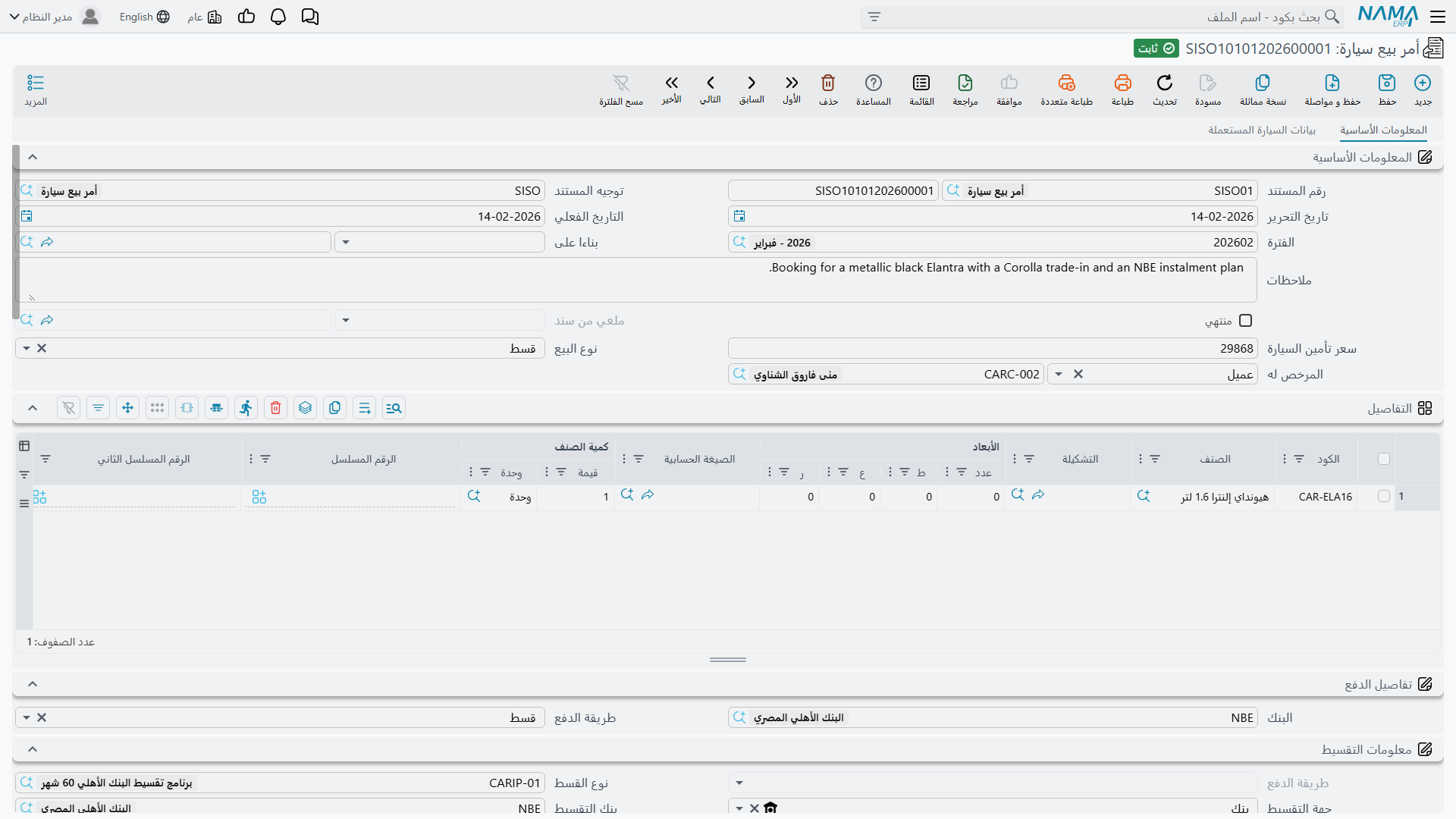Go to الأخير last record
This screenshot has height=819, width=1456.
coord(671,89)
